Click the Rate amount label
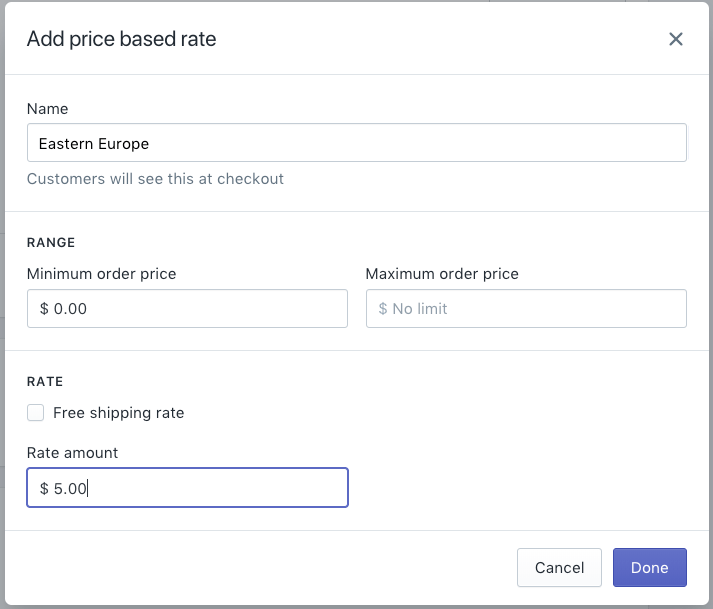Viewport: 713px width, 609px height. tap(73, 452)
